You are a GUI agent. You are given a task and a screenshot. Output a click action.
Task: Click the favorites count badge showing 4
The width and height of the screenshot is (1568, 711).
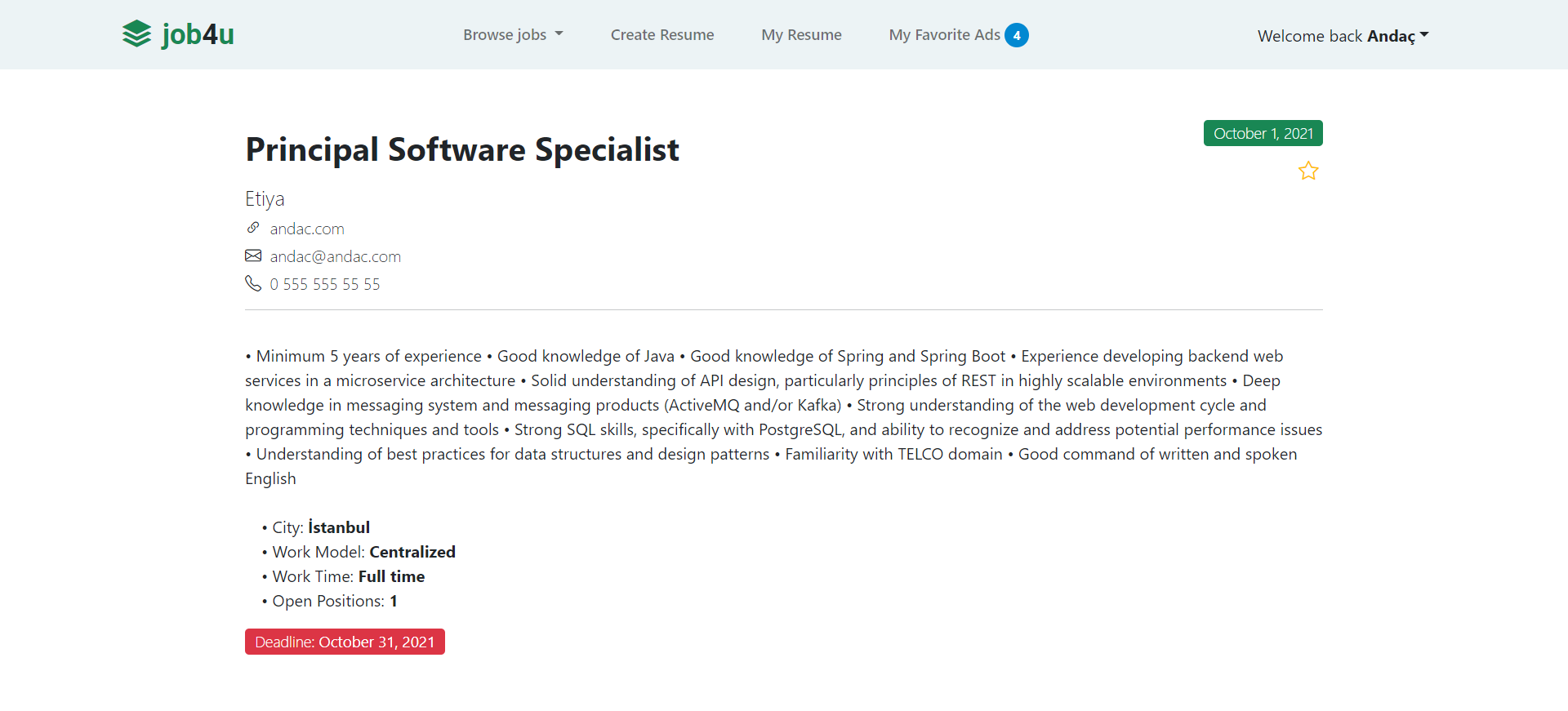(1017, 35)
